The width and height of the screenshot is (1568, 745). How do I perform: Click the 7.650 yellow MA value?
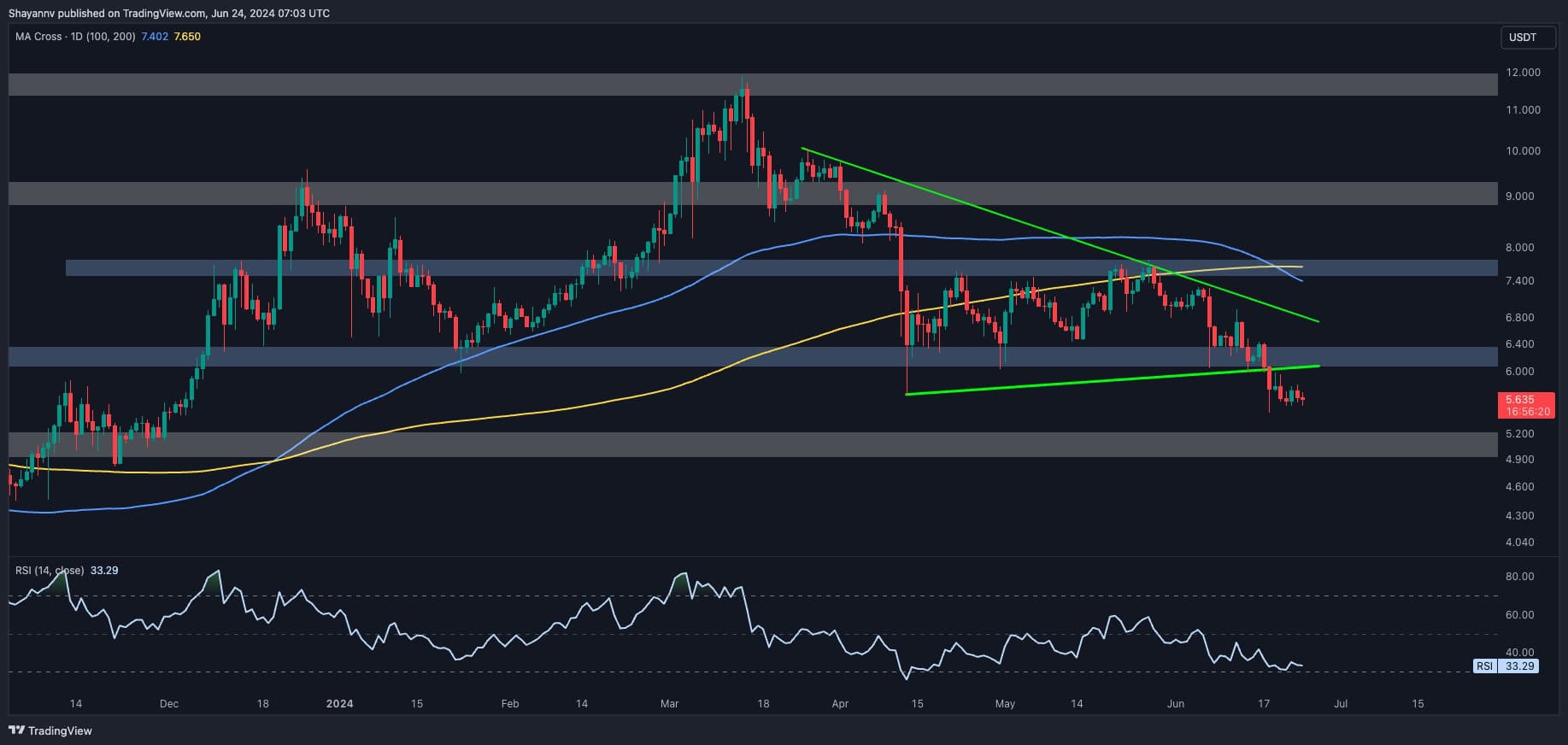coord(187,37)
